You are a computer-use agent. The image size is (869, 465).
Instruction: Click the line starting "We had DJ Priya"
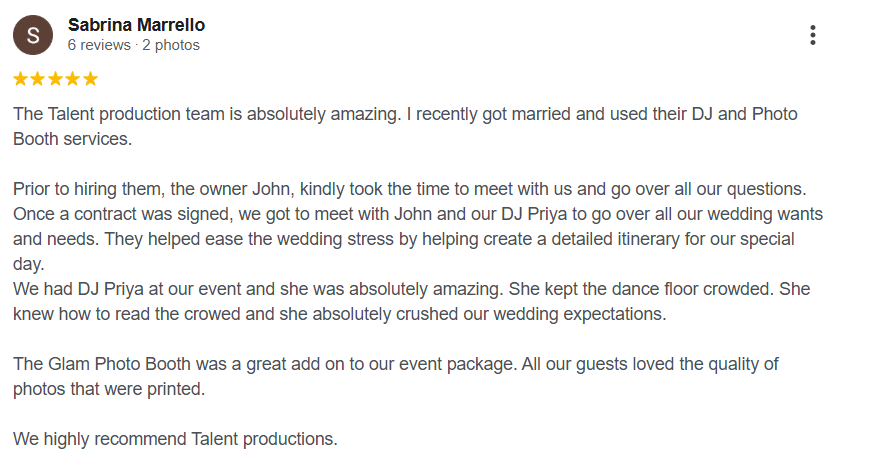click(411, 289)
